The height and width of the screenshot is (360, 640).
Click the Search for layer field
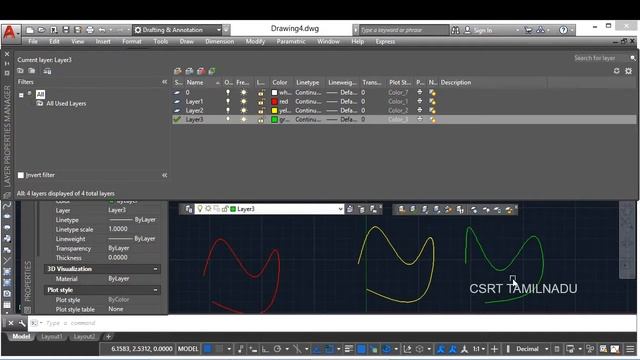(600, 58)
